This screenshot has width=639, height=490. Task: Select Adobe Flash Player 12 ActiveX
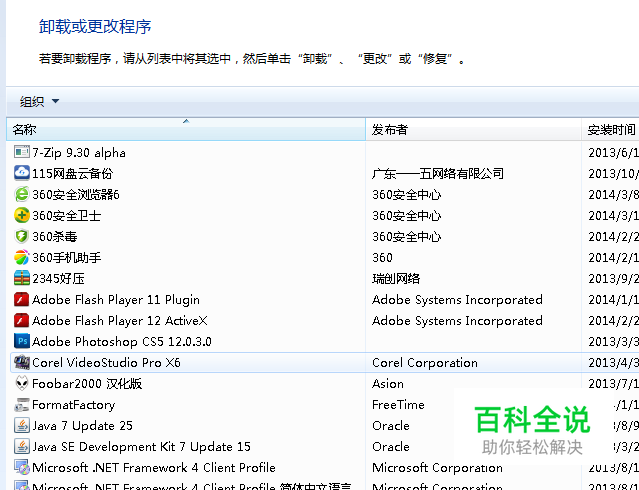point(120,321)
